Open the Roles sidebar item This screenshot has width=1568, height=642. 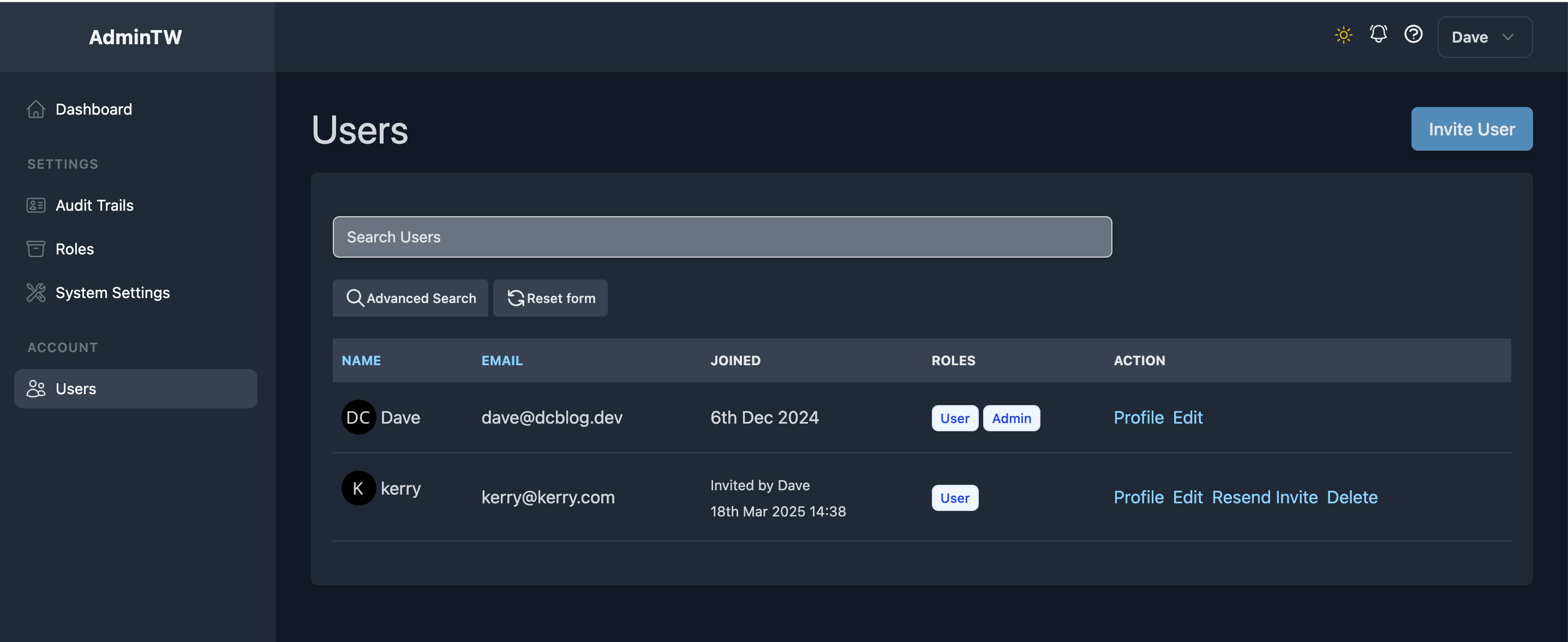tap(74, 248)
